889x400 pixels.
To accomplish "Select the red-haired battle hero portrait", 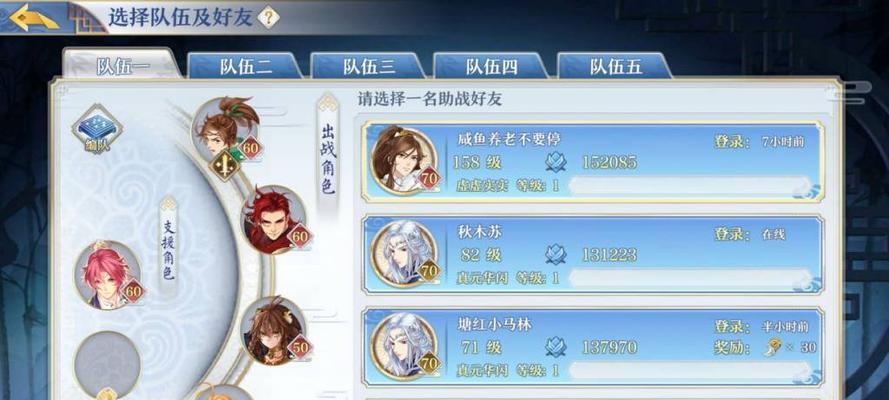I will [276, 219].
